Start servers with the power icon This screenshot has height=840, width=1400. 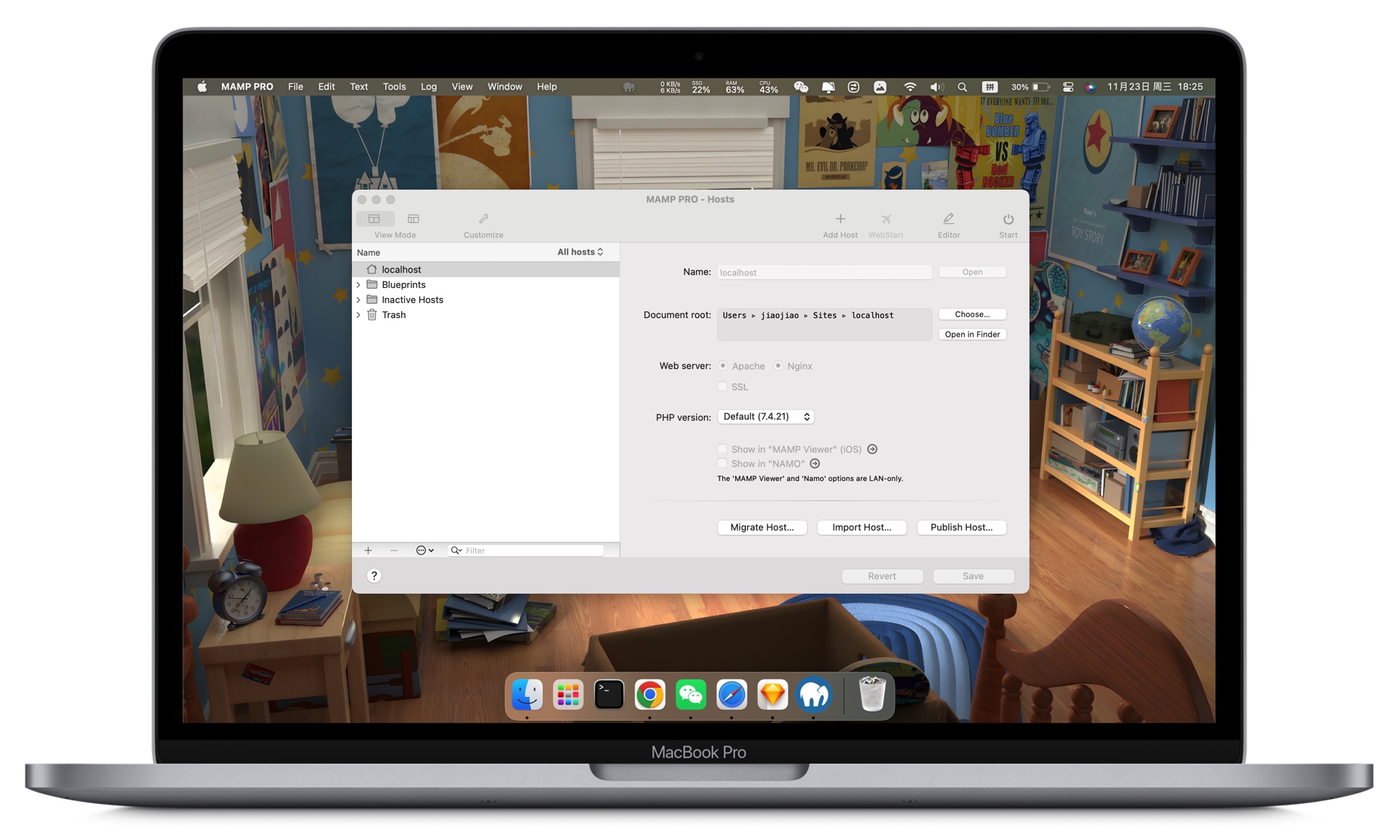1008,219
